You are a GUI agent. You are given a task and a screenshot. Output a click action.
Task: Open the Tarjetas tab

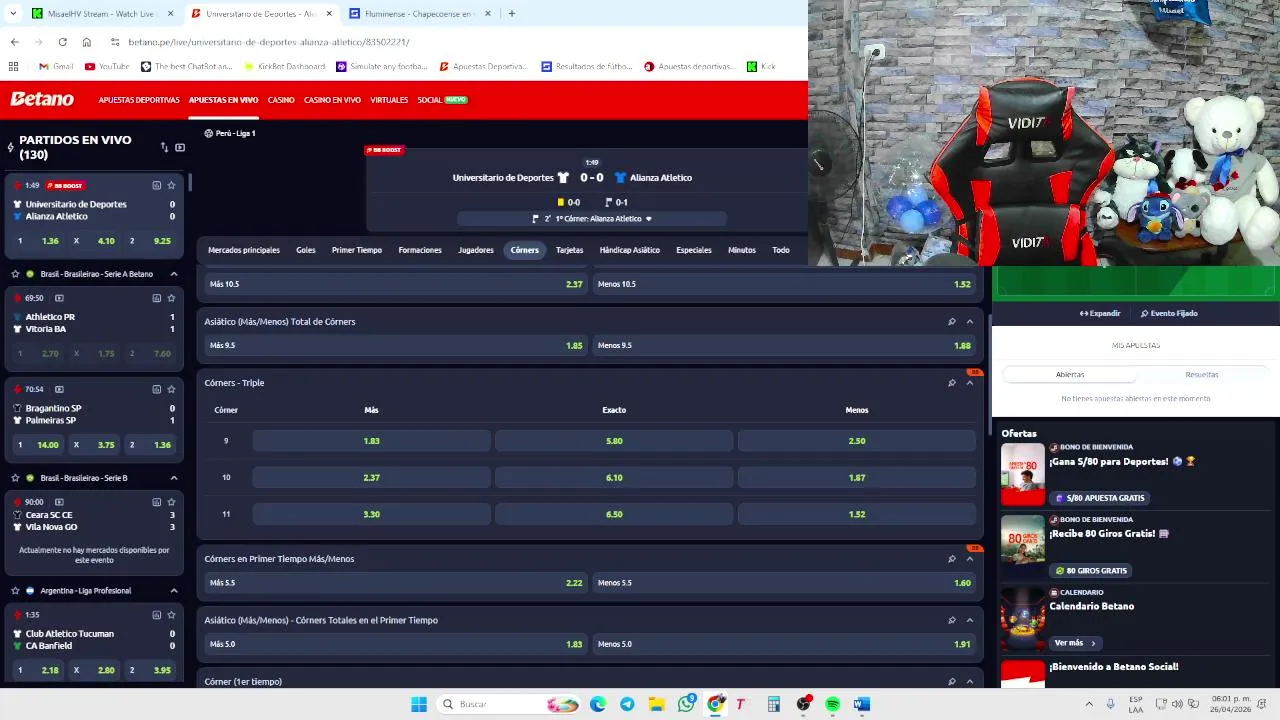(x=569, y=250)
